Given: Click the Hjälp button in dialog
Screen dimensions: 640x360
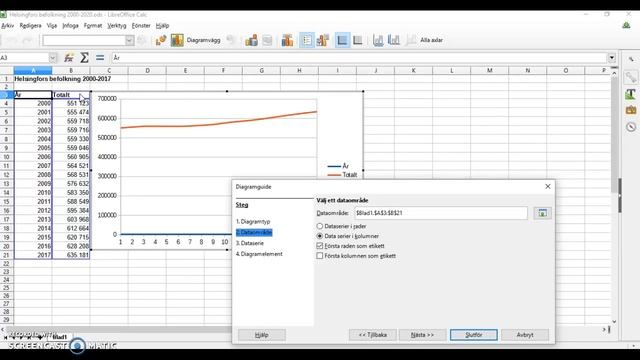Looking at the screenshot, I should [x=262, y=335].
